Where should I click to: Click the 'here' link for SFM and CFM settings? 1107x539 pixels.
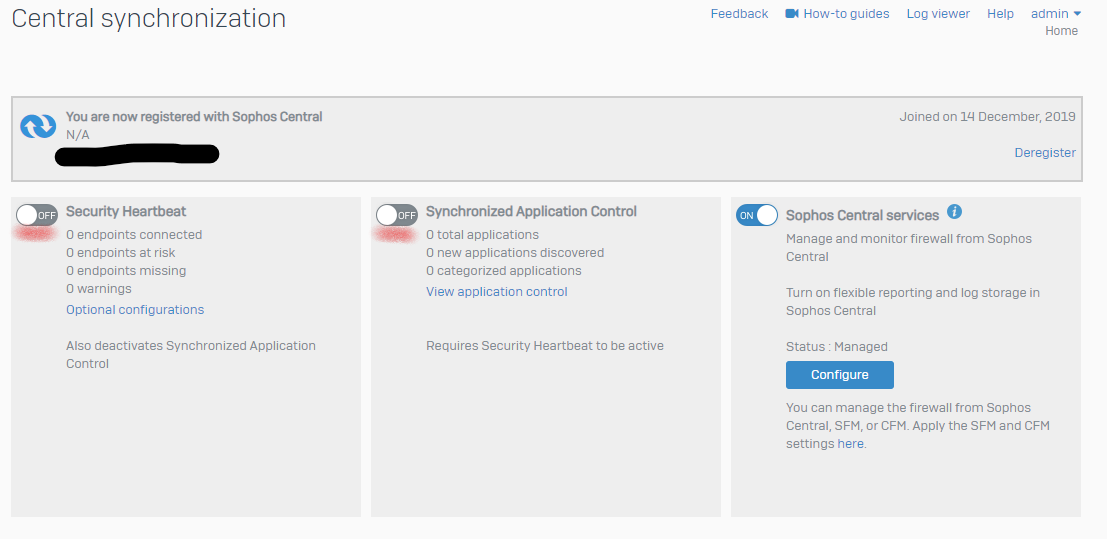coord(850,444)
